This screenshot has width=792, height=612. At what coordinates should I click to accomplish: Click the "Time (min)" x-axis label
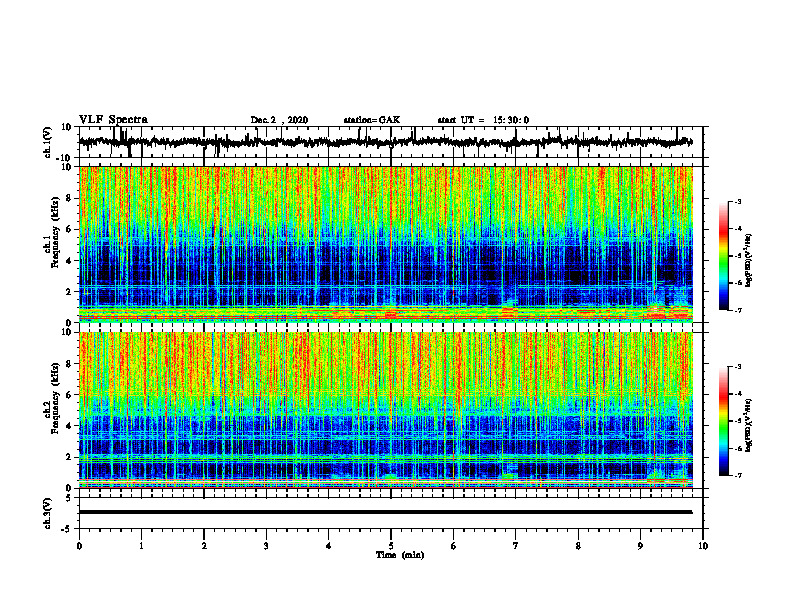[x=400, y=555]
